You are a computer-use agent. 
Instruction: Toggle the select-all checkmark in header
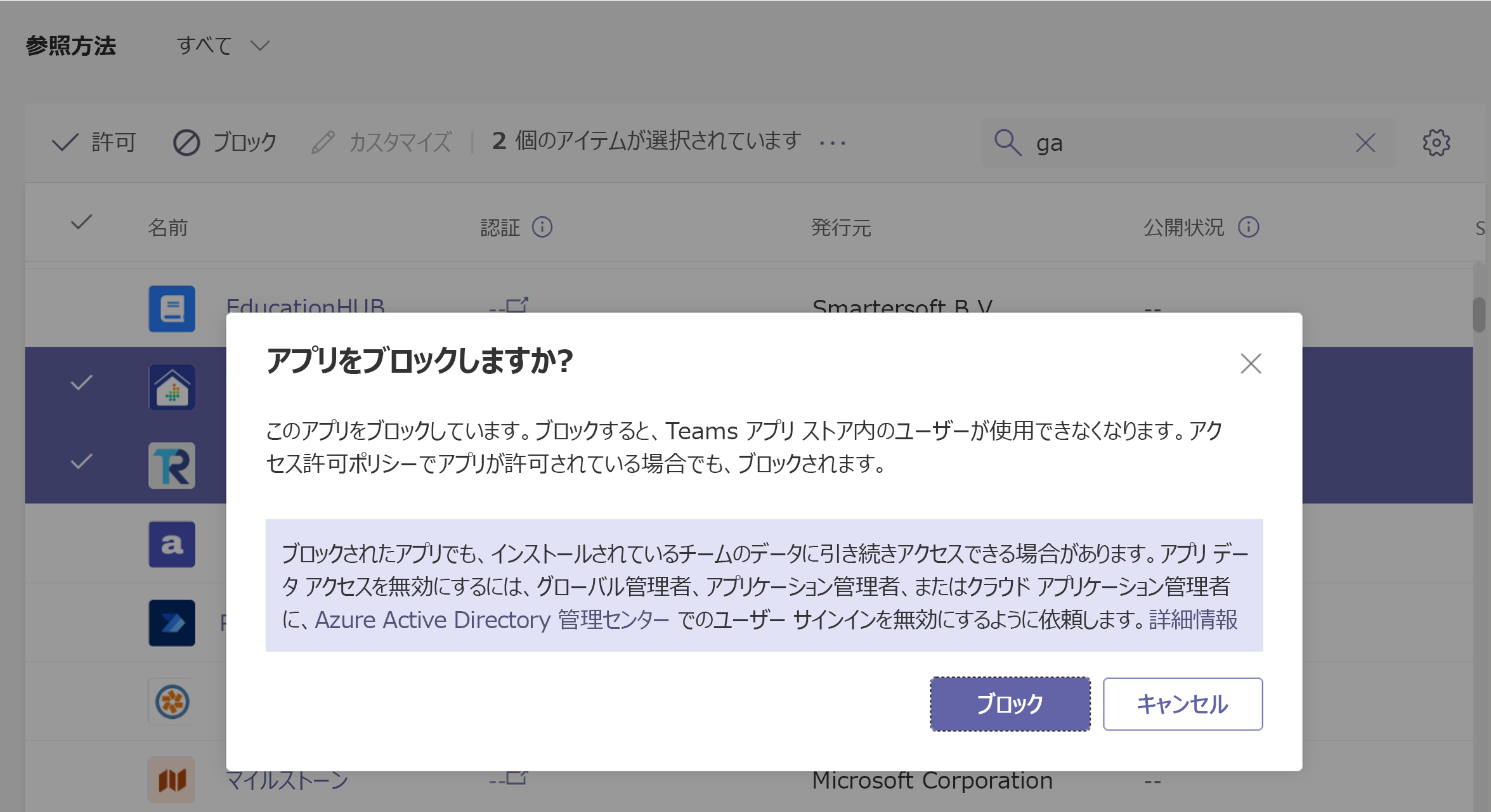[81, 222]
